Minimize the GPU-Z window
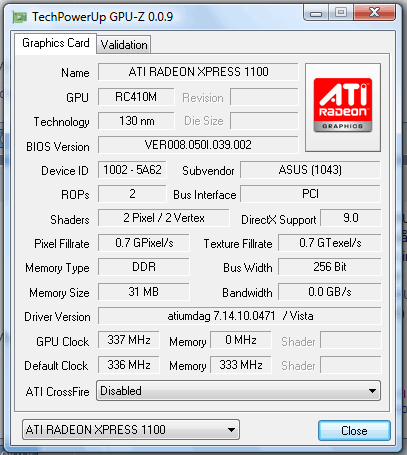Viewport: 407px width, 455px height. click(x=316, y=13)
